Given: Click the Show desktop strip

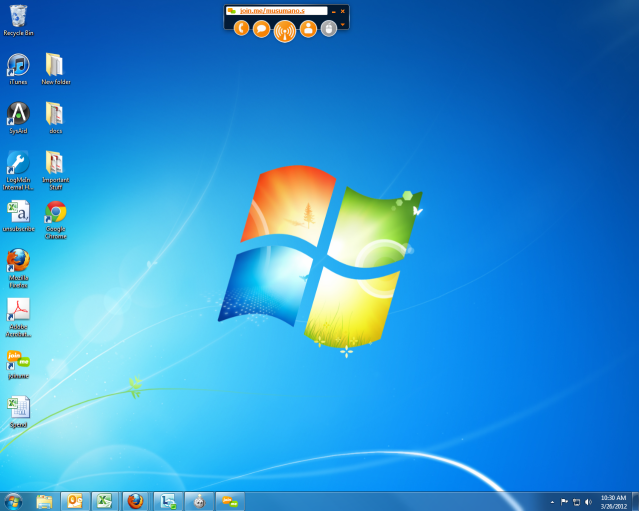Looking at the screenshot, I should [x=635, y=502].
